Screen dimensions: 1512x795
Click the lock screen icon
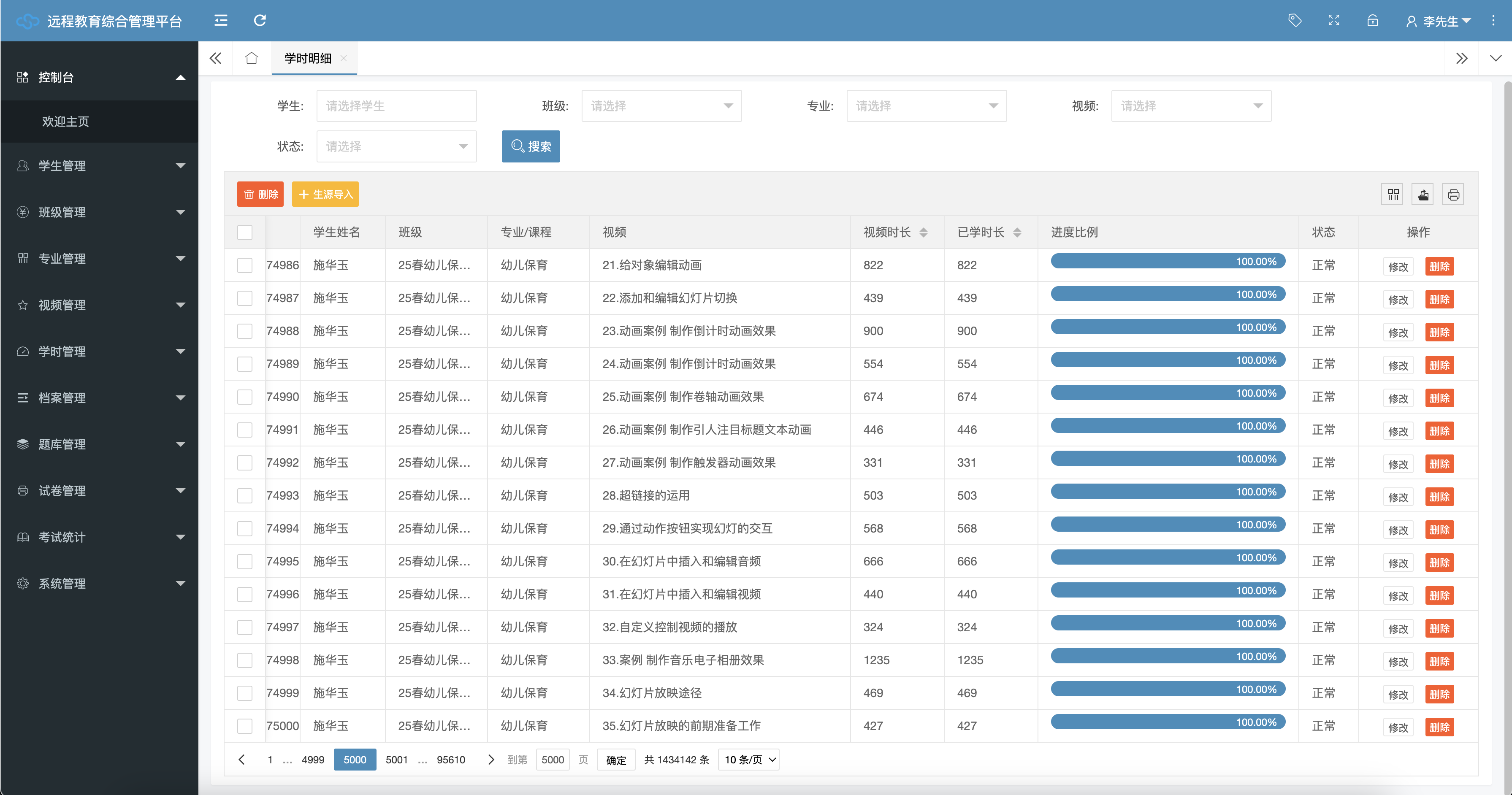click(x=1372, y=21)
